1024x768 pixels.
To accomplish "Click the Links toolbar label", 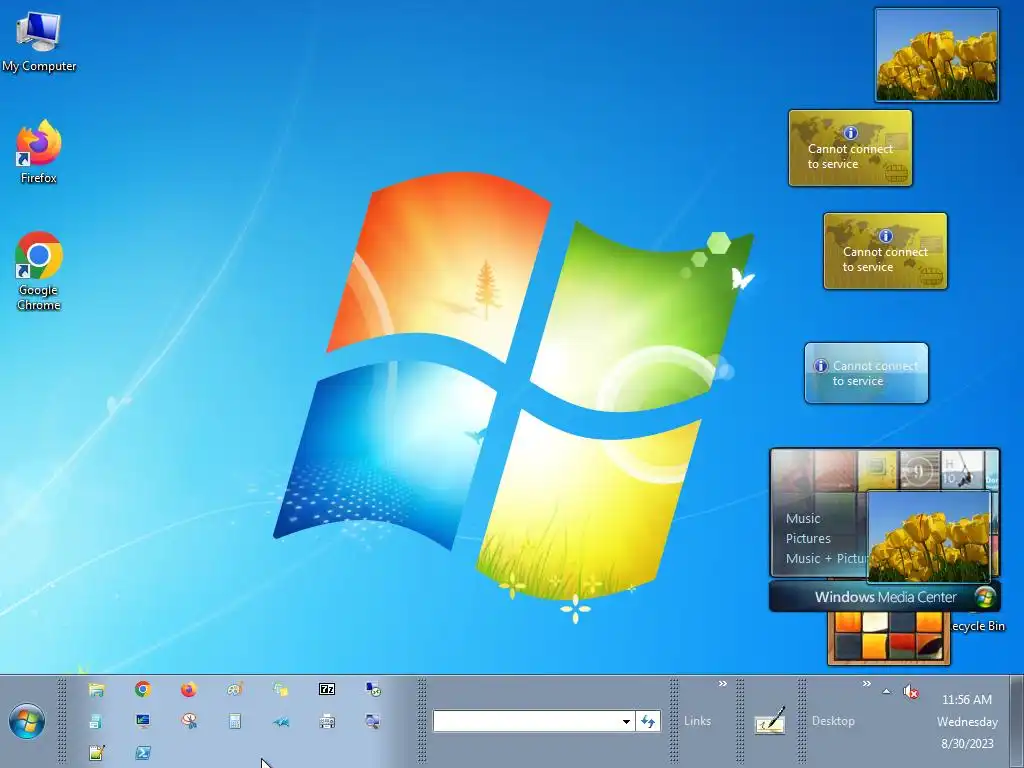I will pos(697,721).
